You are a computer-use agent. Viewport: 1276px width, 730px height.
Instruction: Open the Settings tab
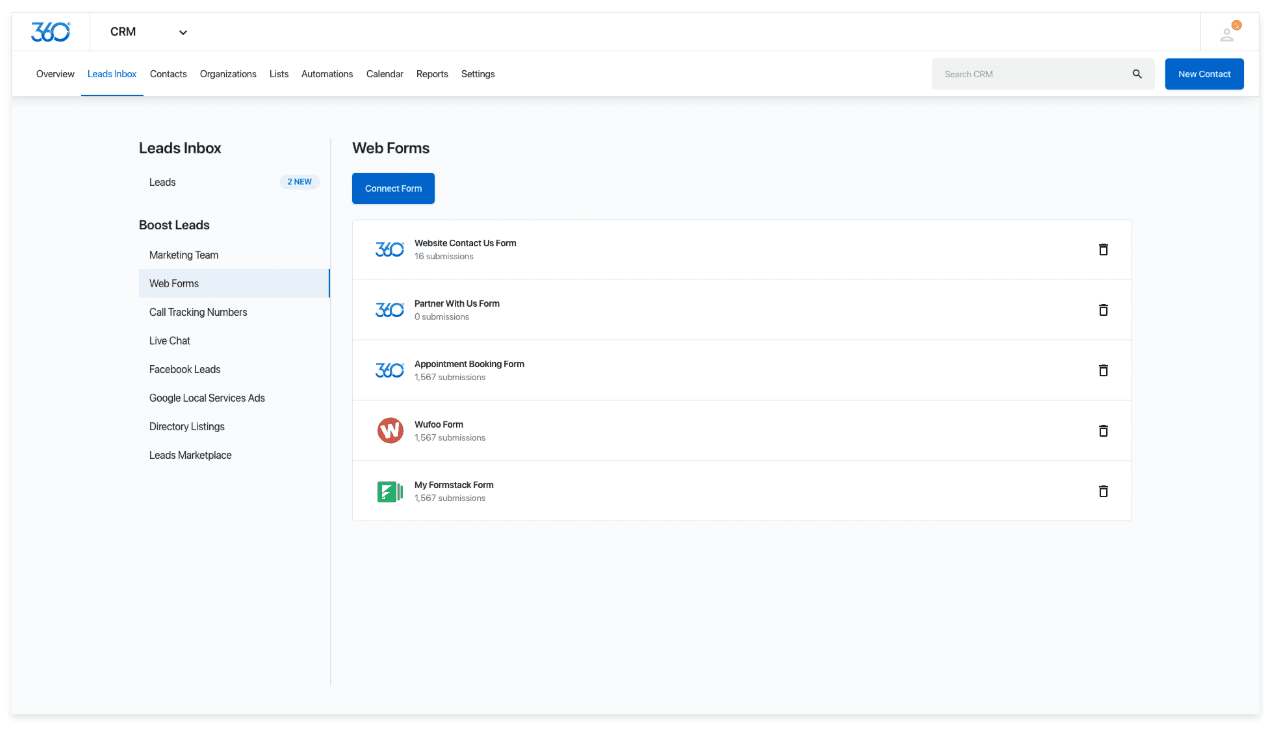tap(478, 74)
